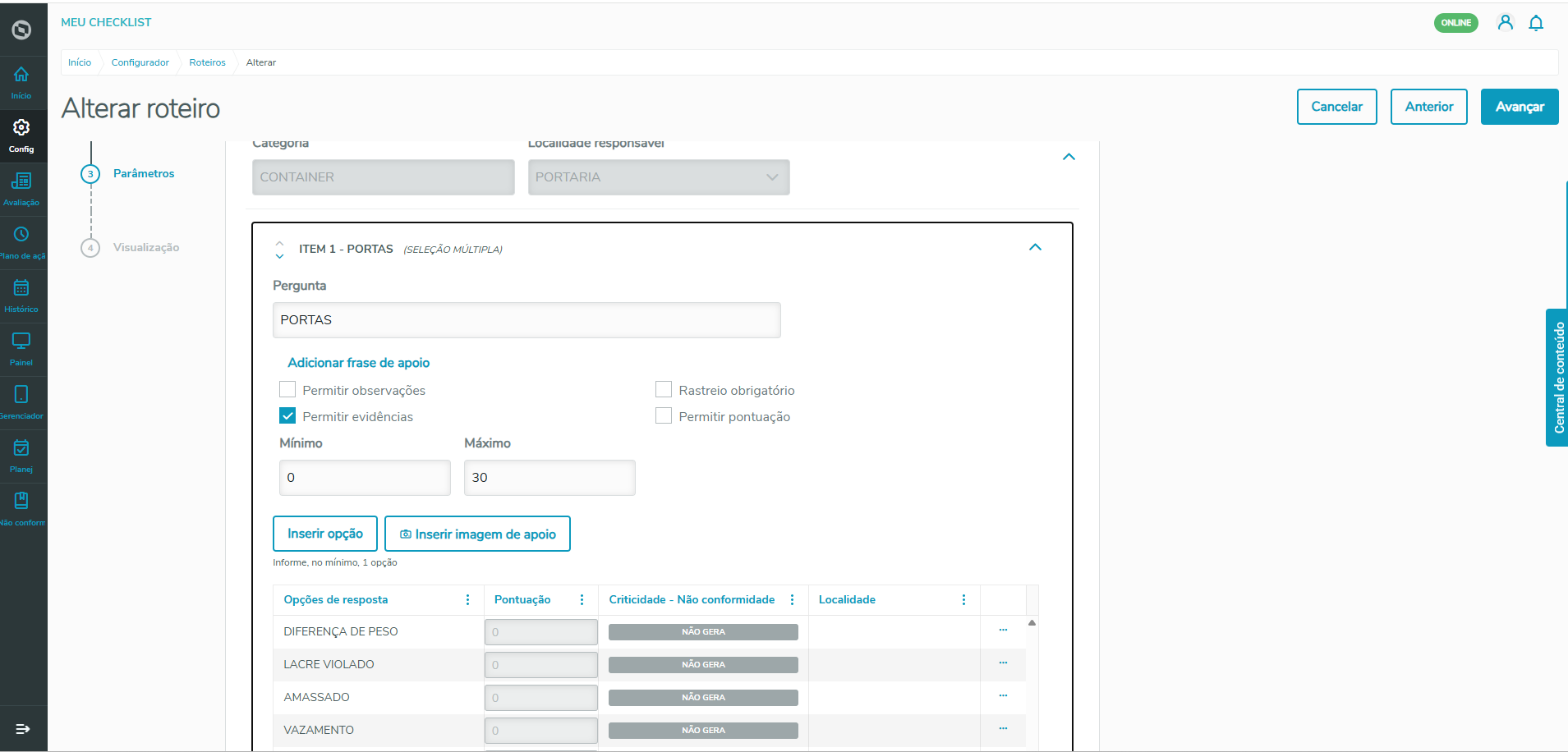This screenshot has width=1568, height=752.
Task: Click NÃO GERA badge for AMASSADO
Action: [x=703, y=698]
